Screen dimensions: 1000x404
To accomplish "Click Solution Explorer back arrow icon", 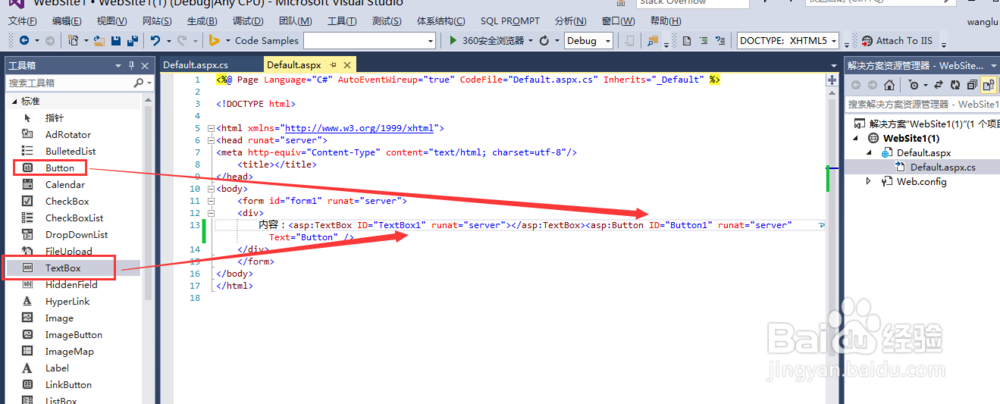I will click(856, 84).
